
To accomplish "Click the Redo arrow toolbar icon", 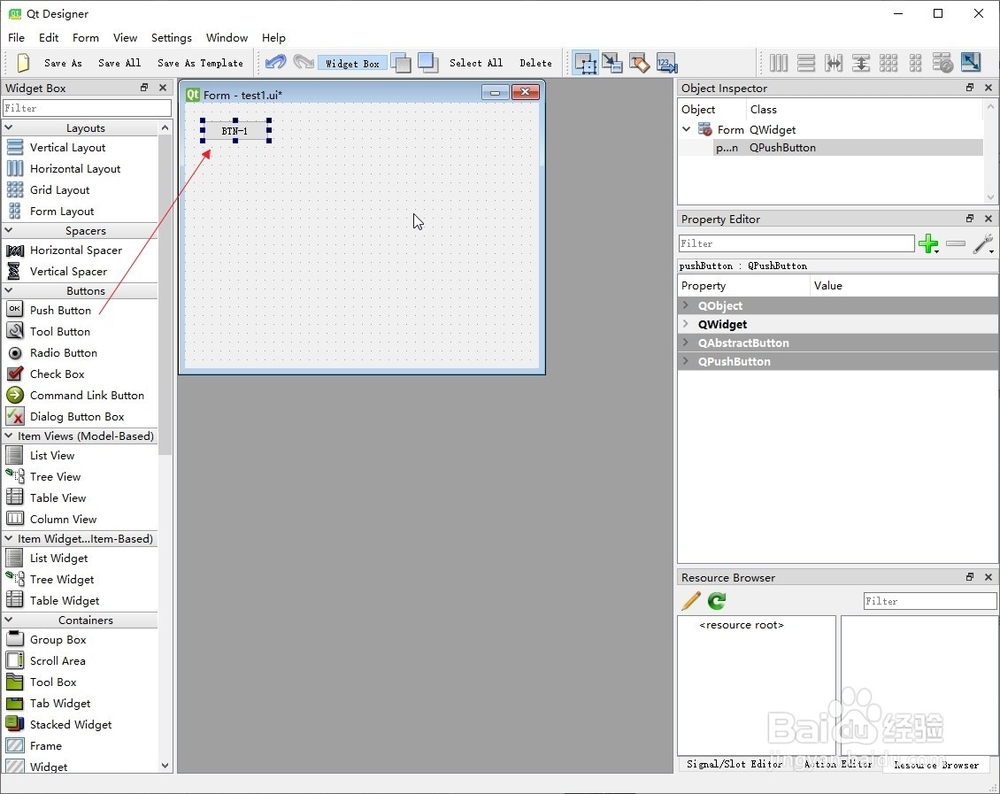I will [304, 62].
